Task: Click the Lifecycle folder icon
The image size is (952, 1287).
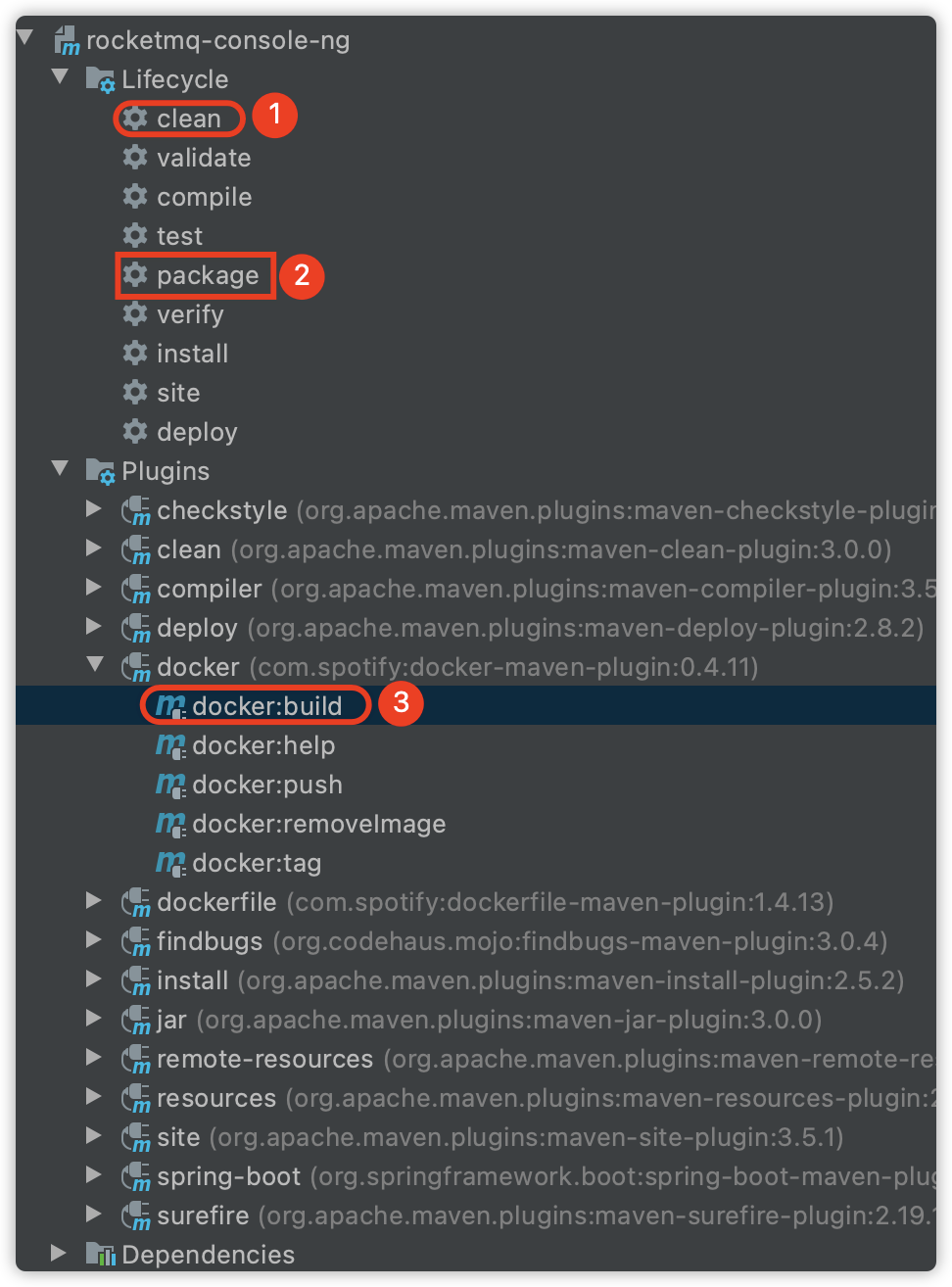Action: 100,79
